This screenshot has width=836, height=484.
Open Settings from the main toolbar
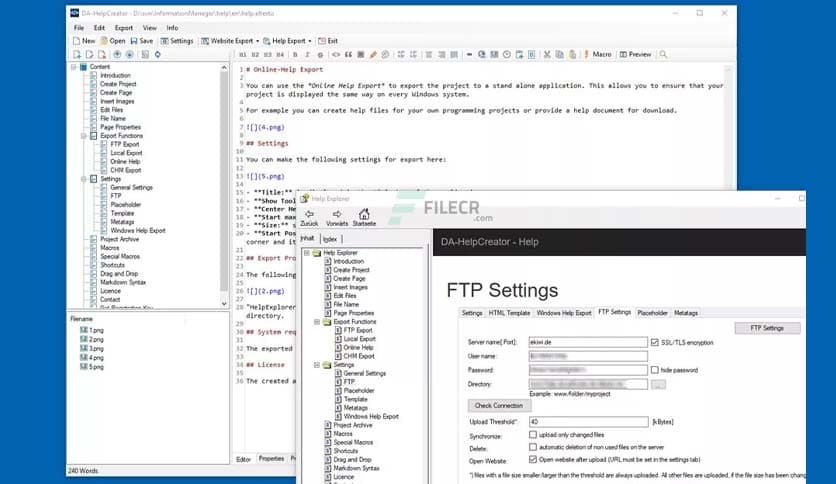[x=177, y=41]
